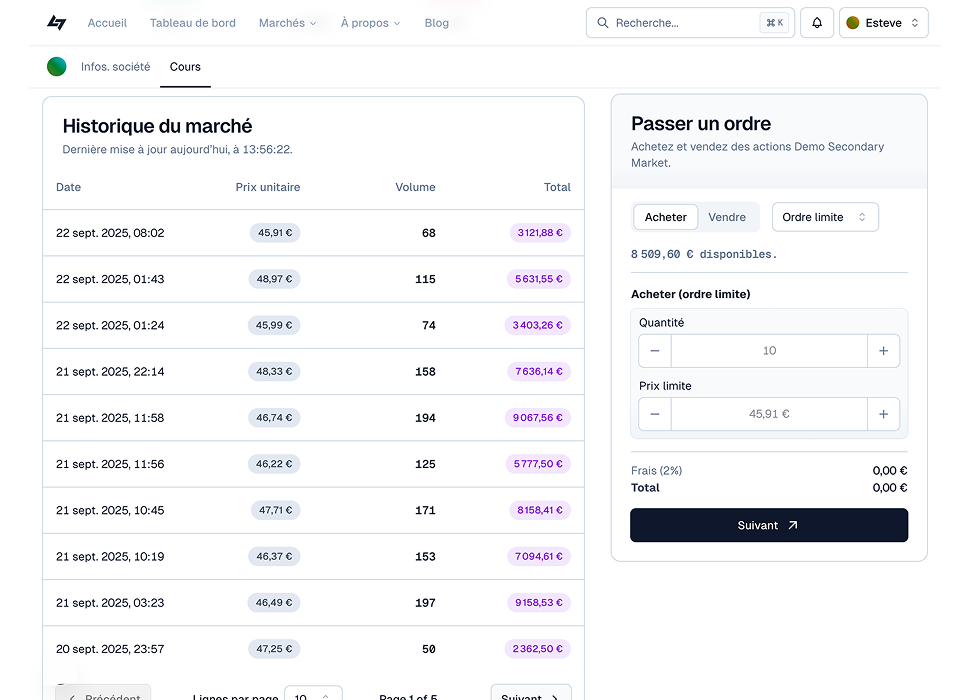Click the 5 631,55 € total badge

(x=538, y=279)
